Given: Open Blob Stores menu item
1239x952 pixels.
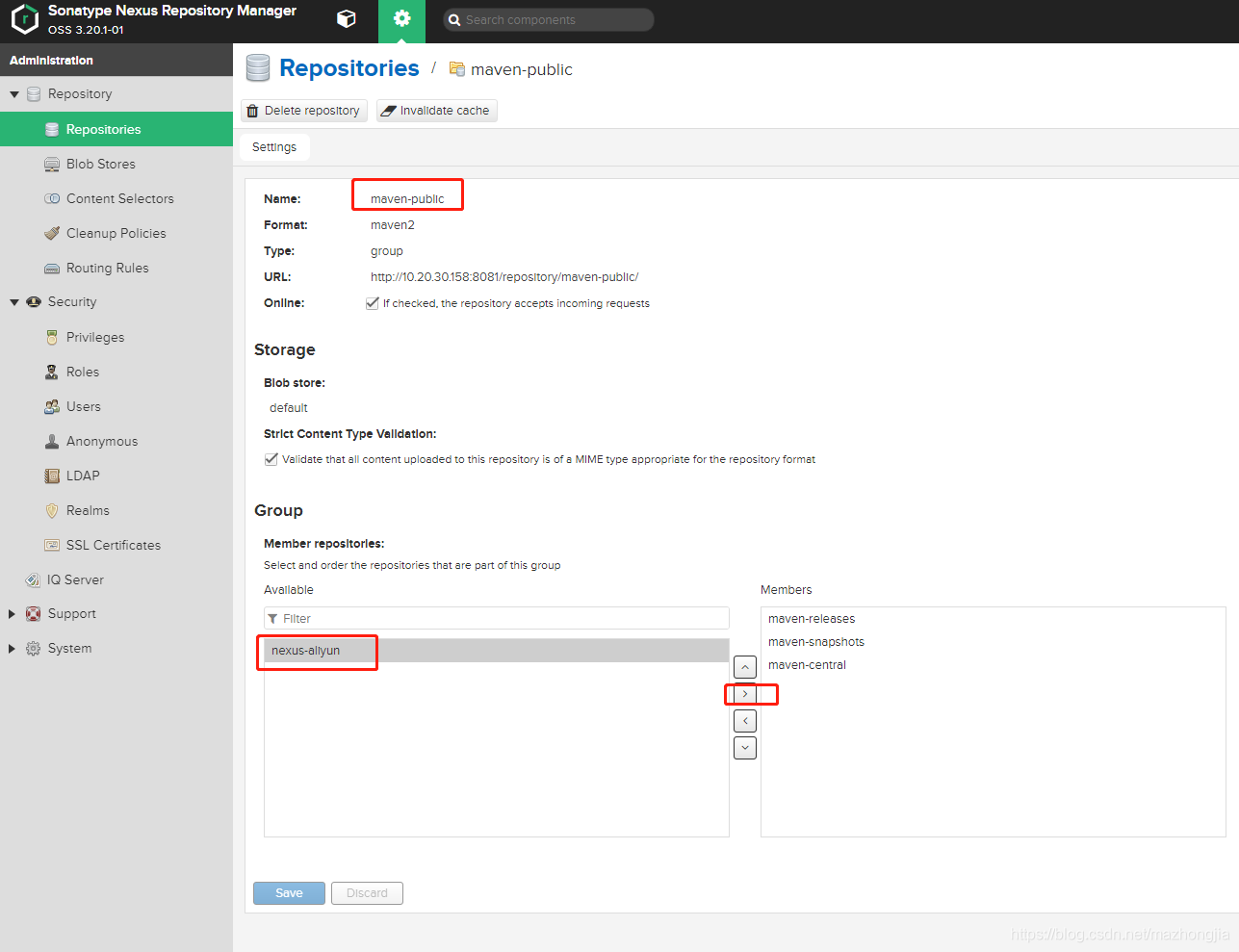Looking at the screenshot, I should coord(116,164).
